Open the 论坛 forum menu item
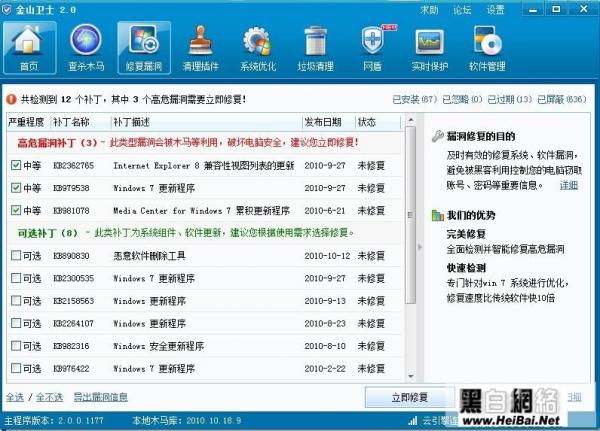Screen dimensions: 600x431 [462, 9]
